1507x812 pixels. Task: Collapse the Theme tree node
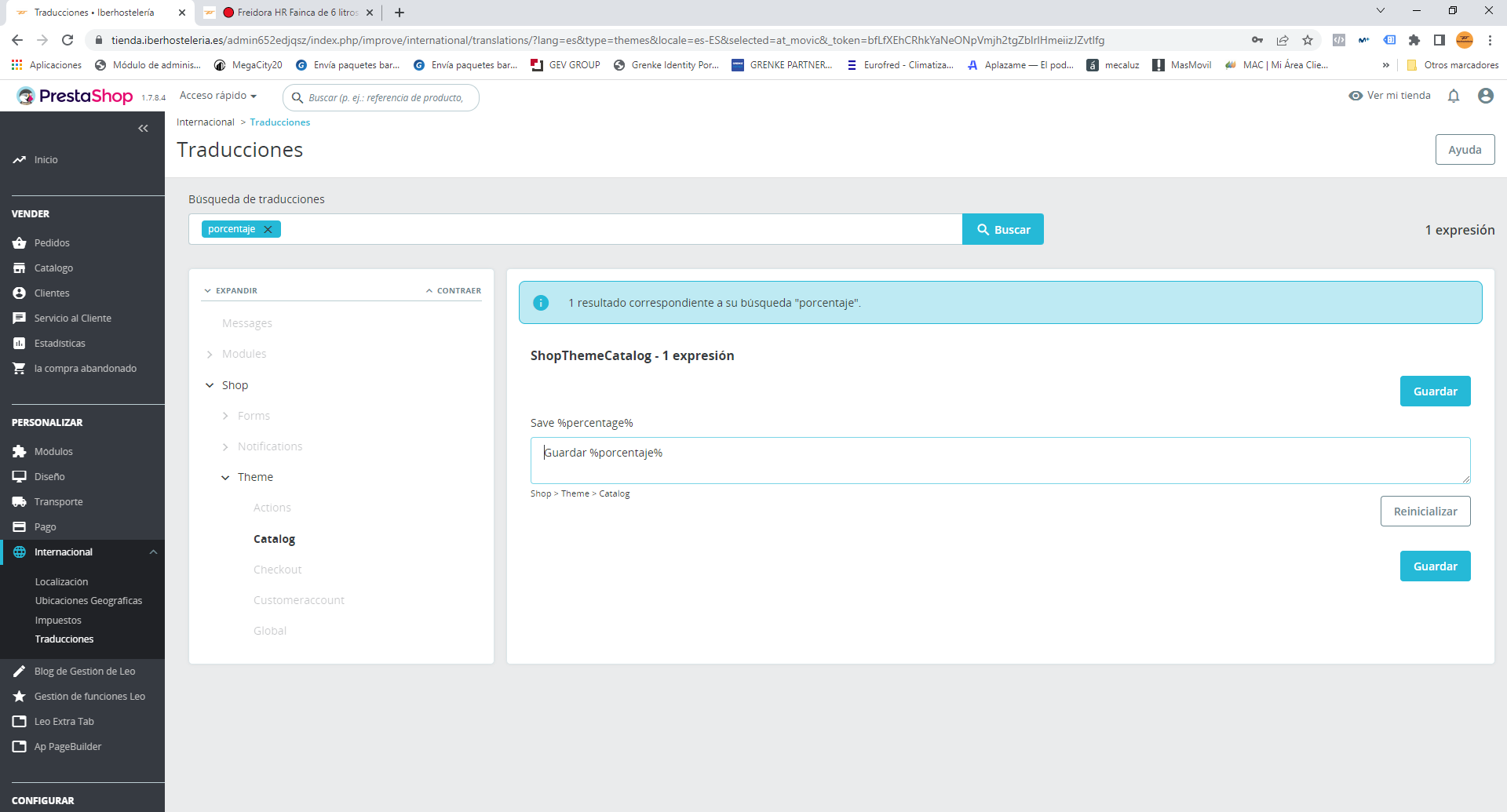click(225, 477)
